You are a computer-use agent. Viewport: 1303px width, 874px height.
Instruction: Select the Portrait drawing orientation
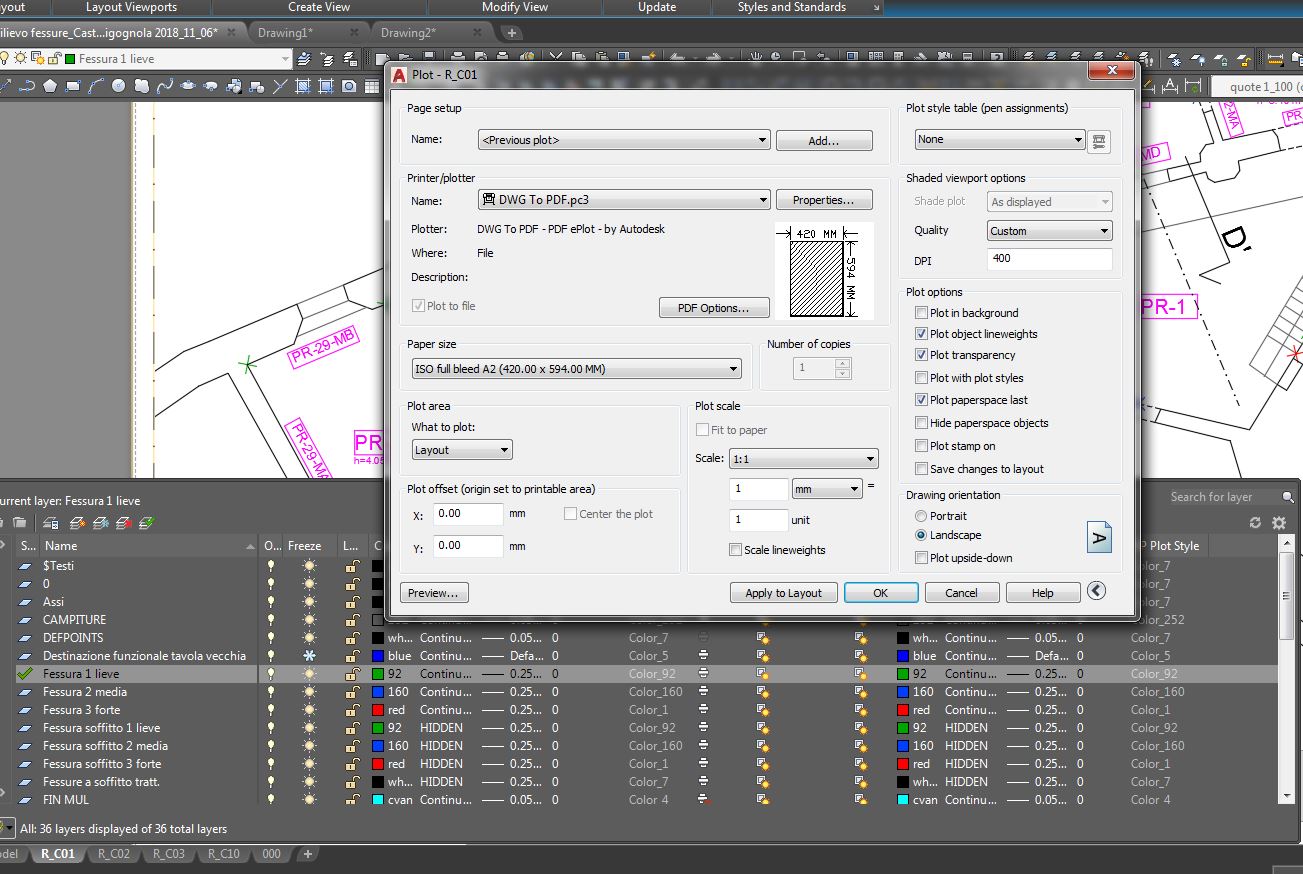[919, 516]
